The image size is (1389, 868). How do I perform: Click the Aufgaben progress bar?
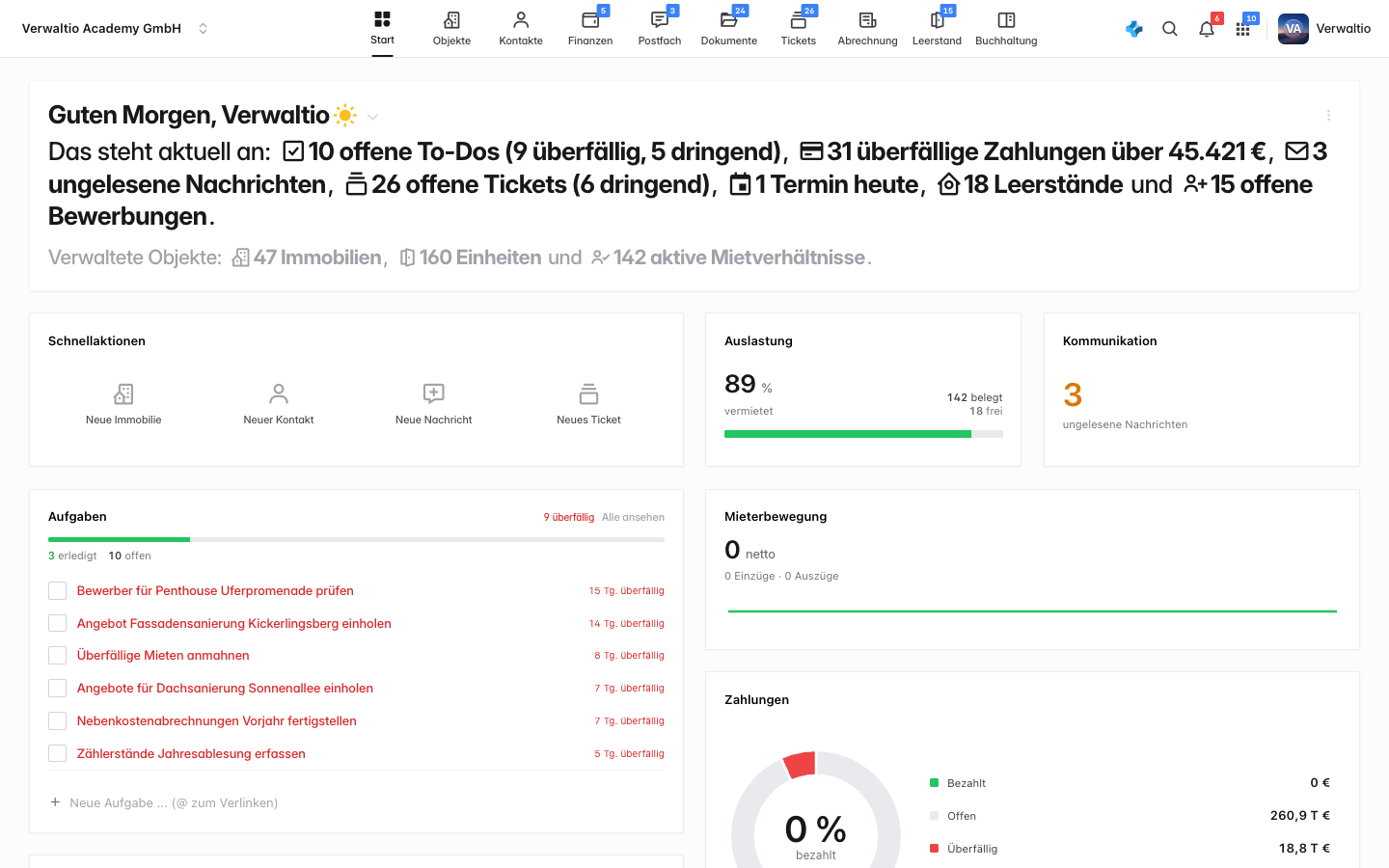[356, 539]
